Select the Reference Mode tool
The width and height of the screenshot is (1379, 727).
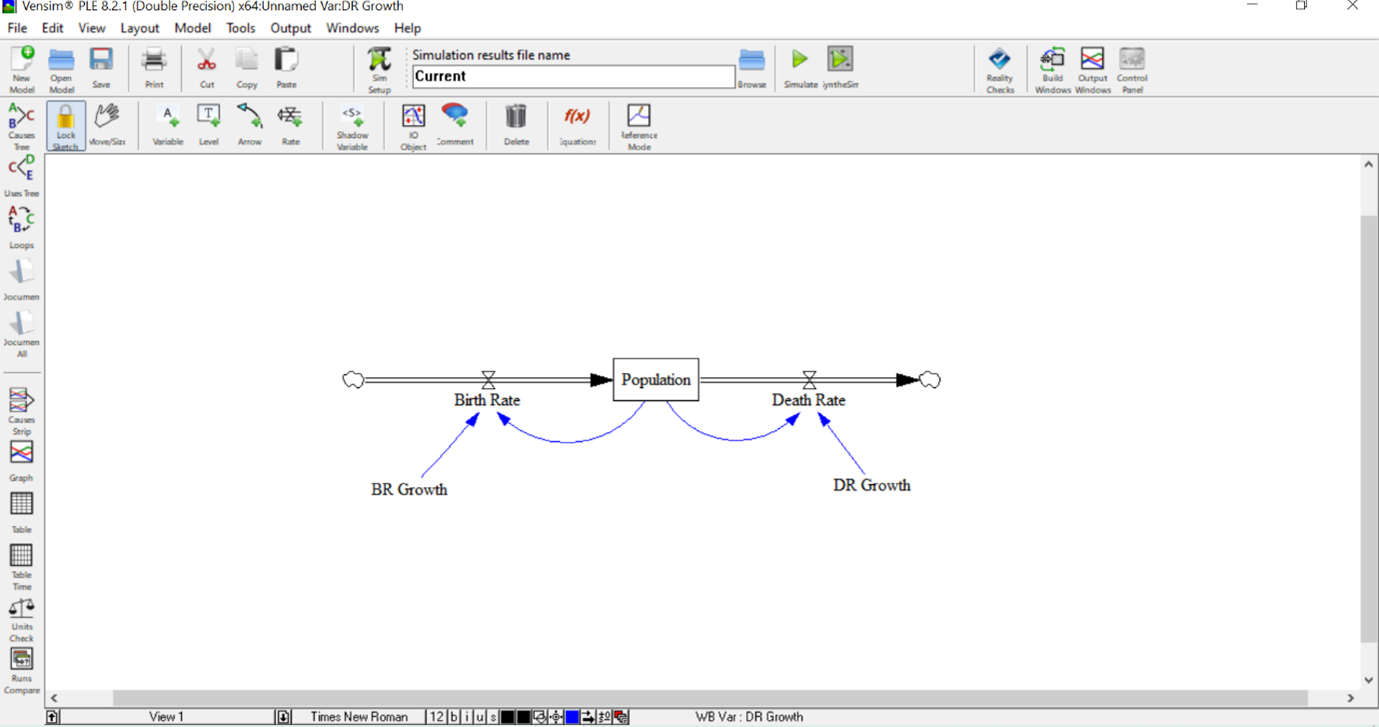(x=639, y=126)
